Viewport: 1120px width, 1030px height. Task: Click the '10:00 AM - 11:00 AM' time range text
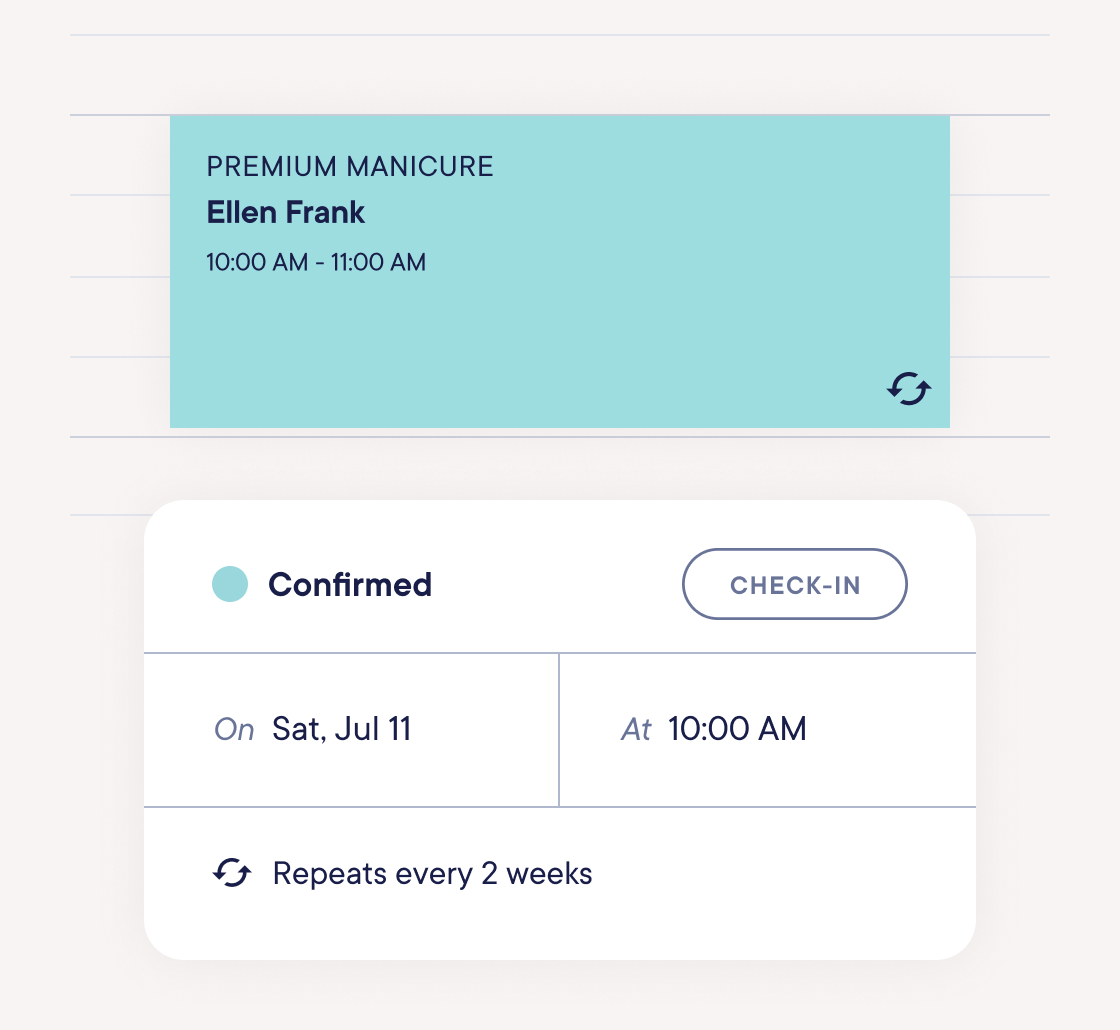(316, 262)
